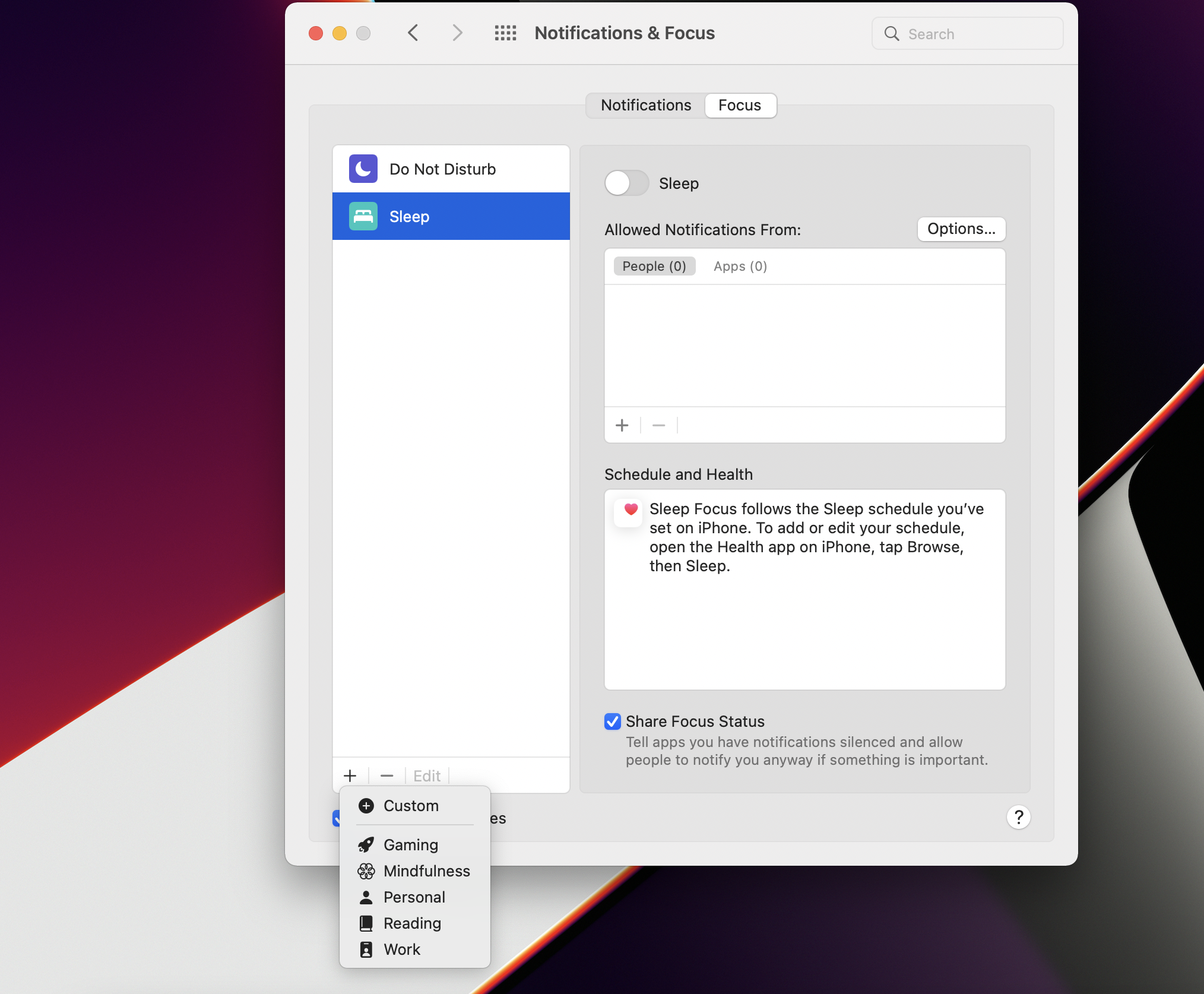Click the Show All grid icon
This screenshot has height=994, width=1204.
tap(505, 33)
